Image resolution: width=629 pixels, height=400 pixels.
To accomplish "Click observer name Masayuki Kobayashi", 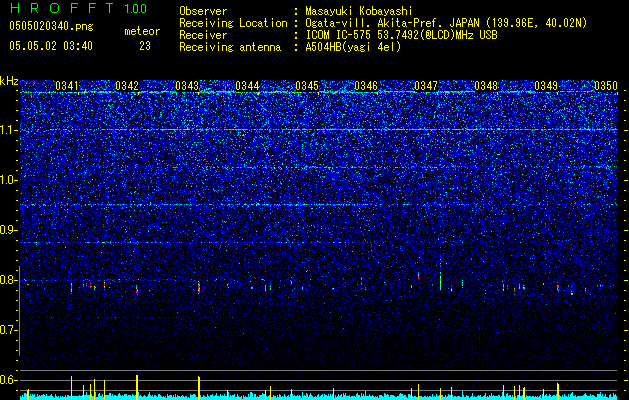I will click(x=359, y=11).
